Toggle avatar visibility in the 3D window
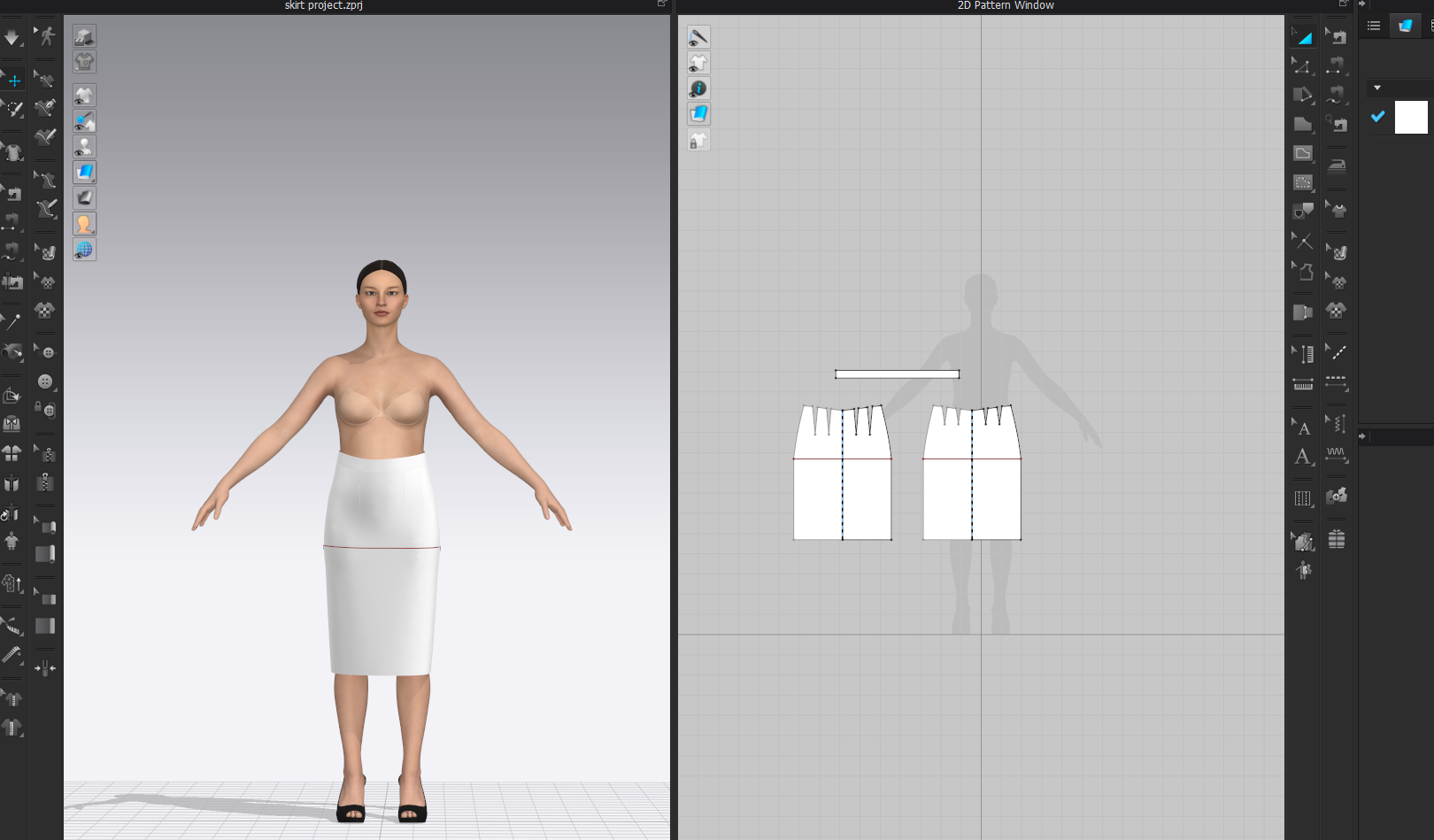1434x840 pixels. (84, 147)
